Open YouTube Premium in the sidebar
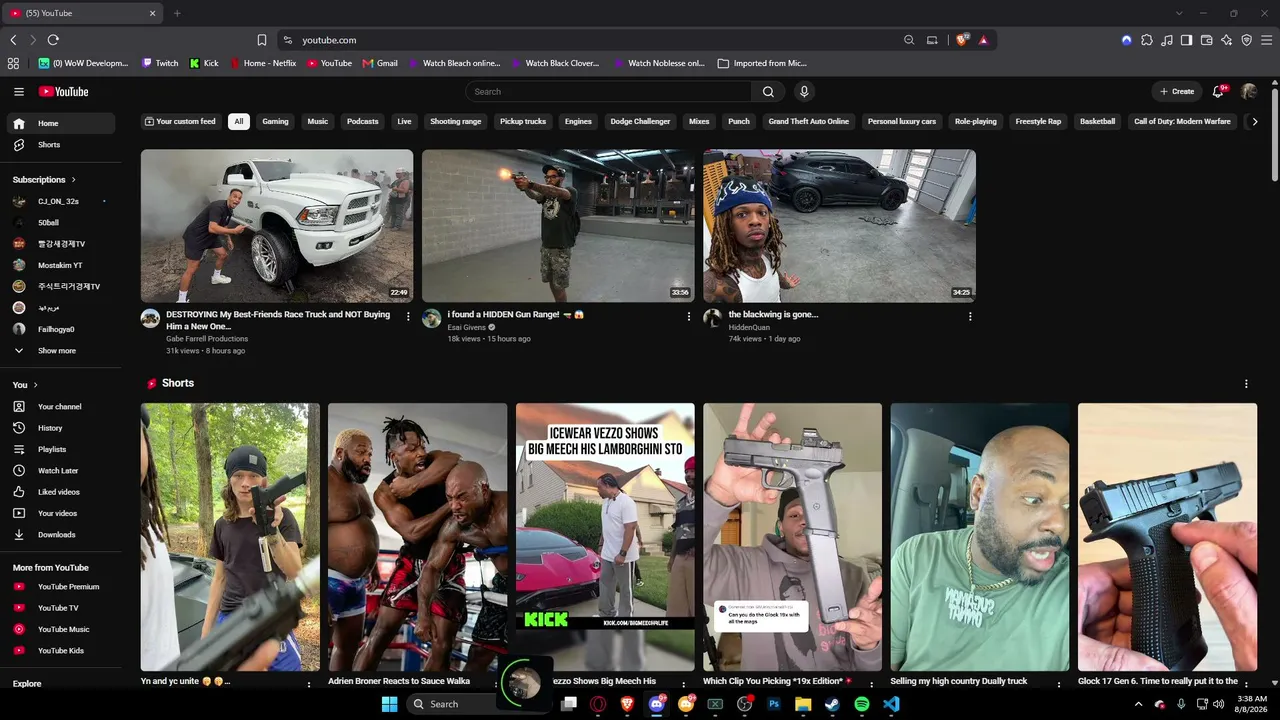 tap(63, 587)
